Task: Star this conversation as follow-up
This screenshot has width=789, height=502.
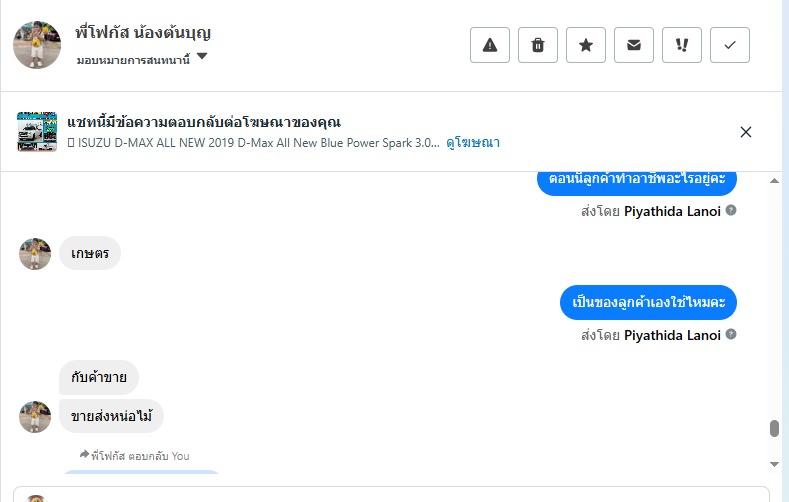Action: (586, 45)
